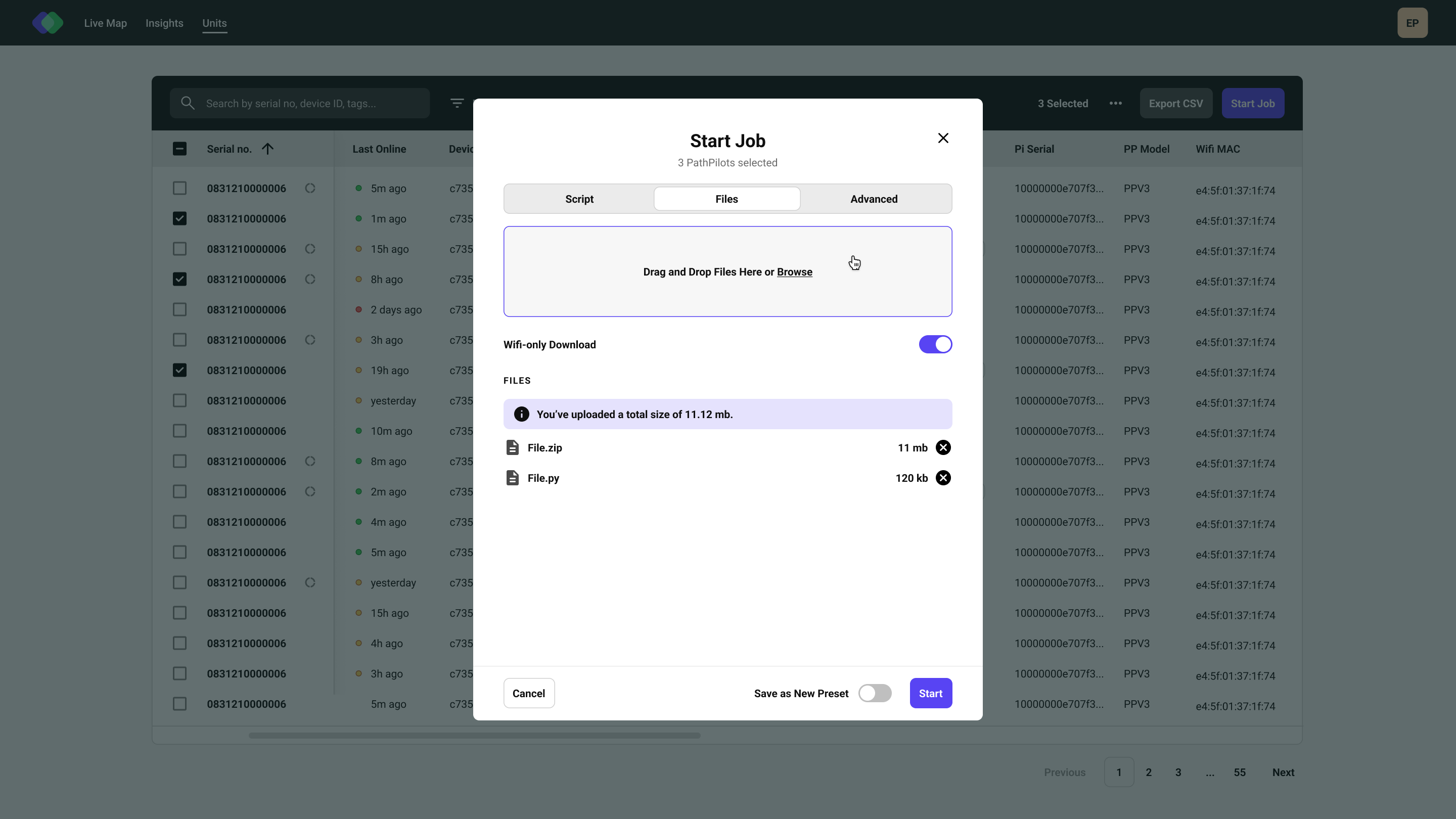Open the three-dot more options menu
Viewport: 1456px width, 819px height.
(x=1116, y=103)
